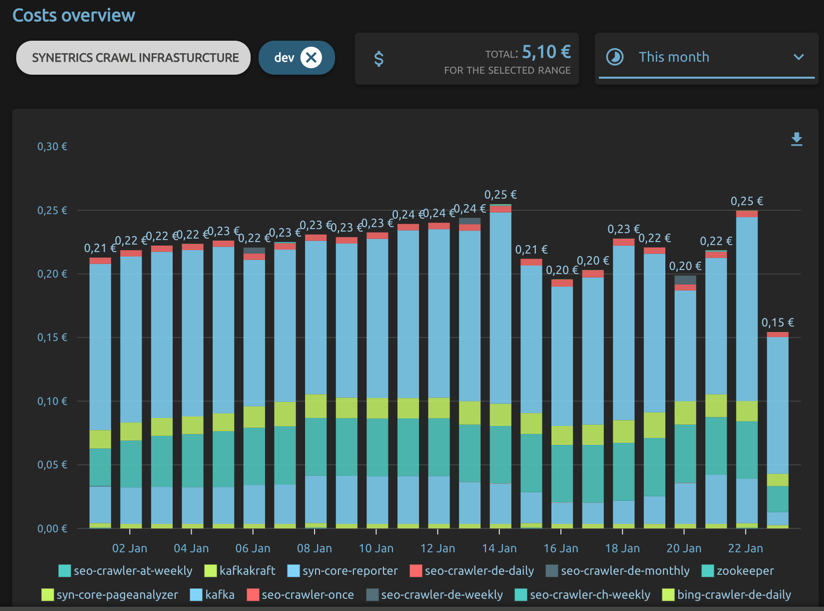Click the dollar currency icon
This screenshot has height=611, width=824.
click(x=377, y=58)
